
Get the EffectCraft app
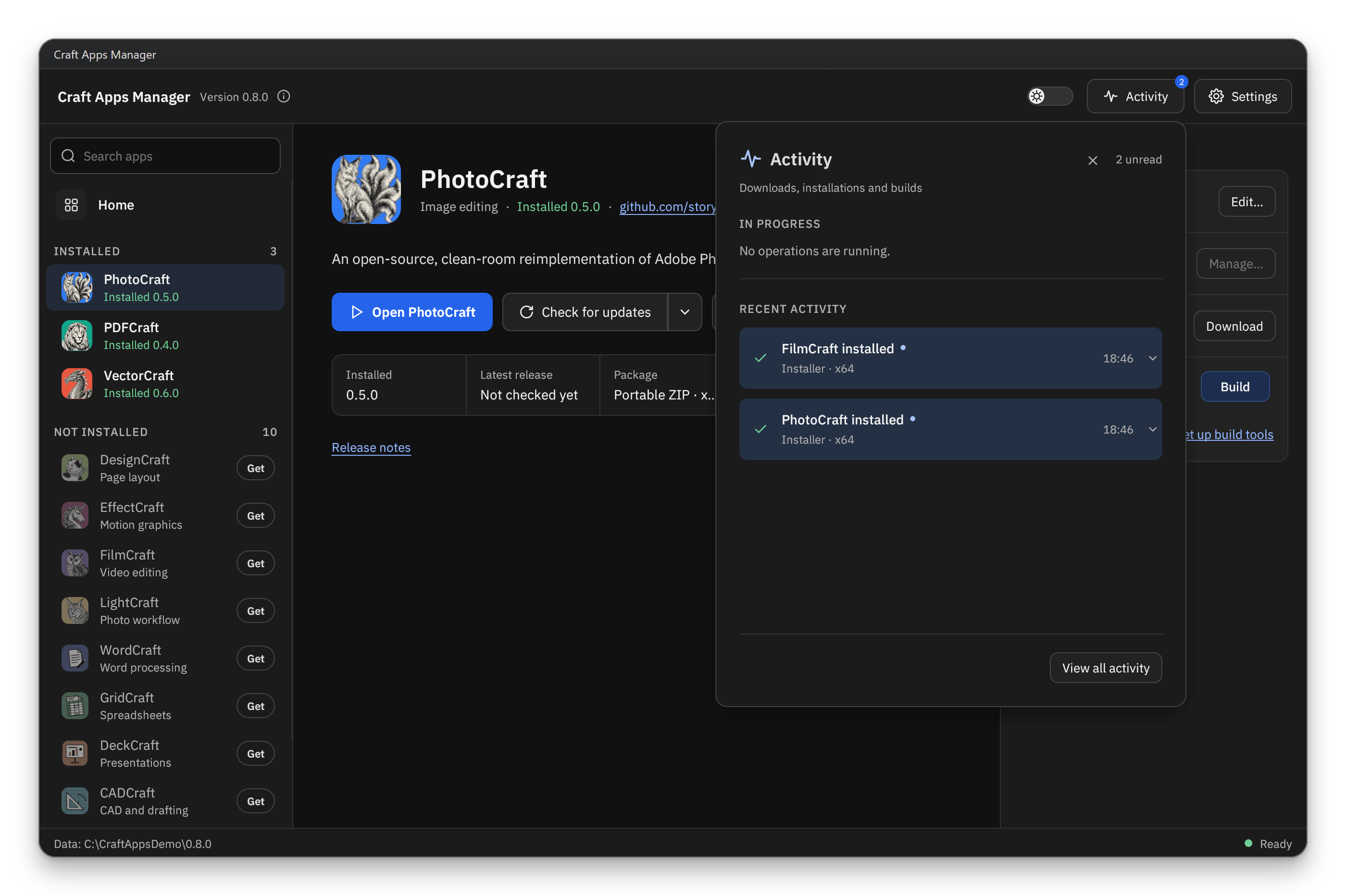(x=255, y=515)
